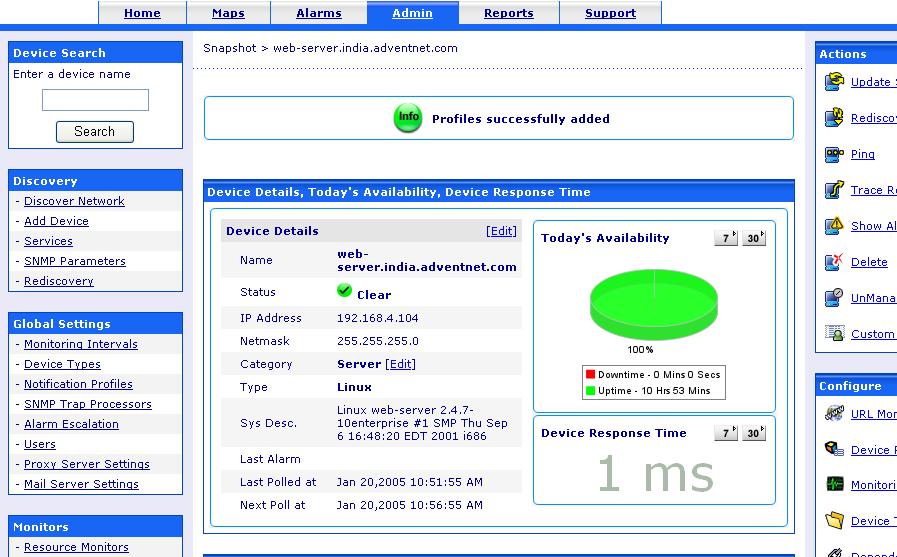Open Notification Profiles link
897x557 pixels.
78,384
